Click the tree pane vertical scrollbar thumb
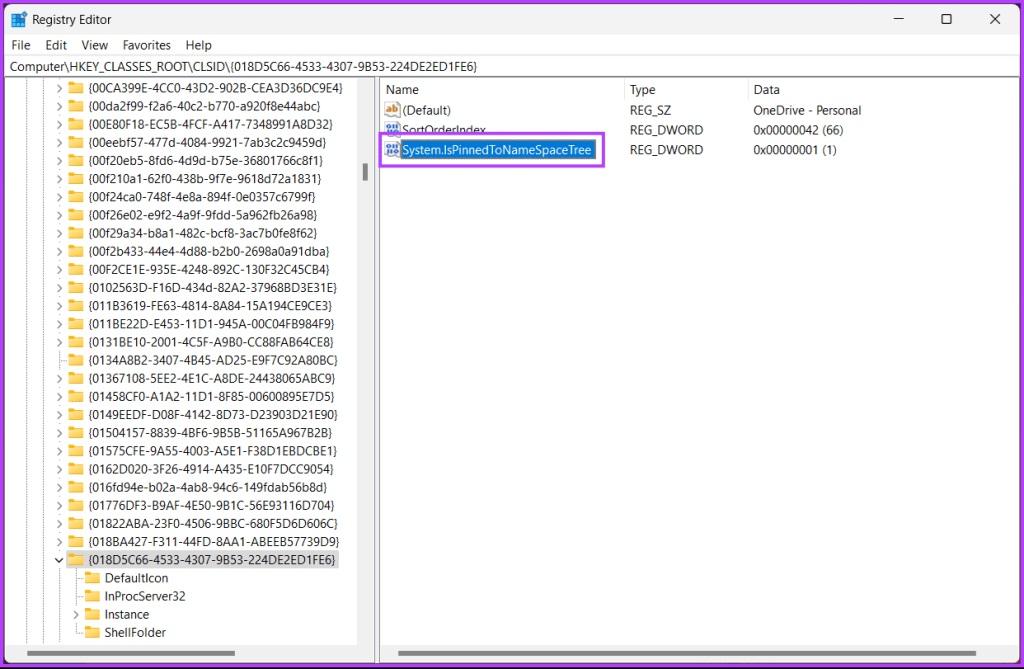Image resolution: width=1024 pixels, height=669 pixels. pyautogui.click(x=364, y=172)
